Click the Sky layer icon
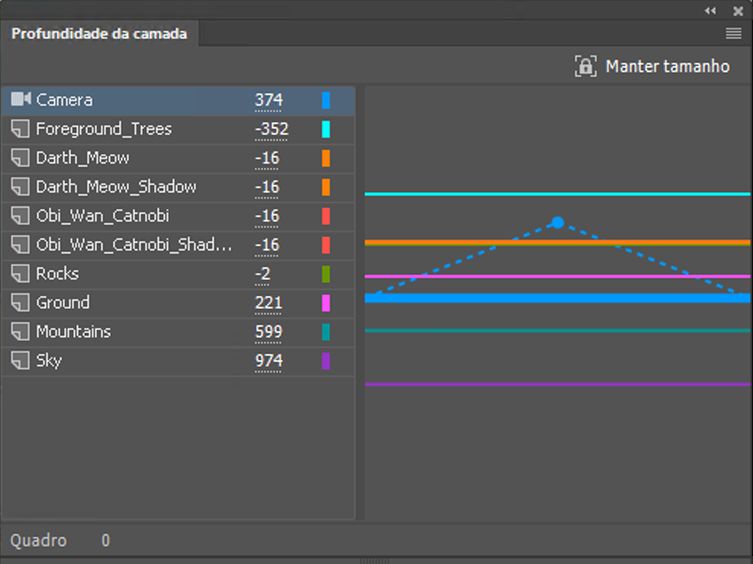The width and height of the screenshot is (753, 564). [20, 361]
